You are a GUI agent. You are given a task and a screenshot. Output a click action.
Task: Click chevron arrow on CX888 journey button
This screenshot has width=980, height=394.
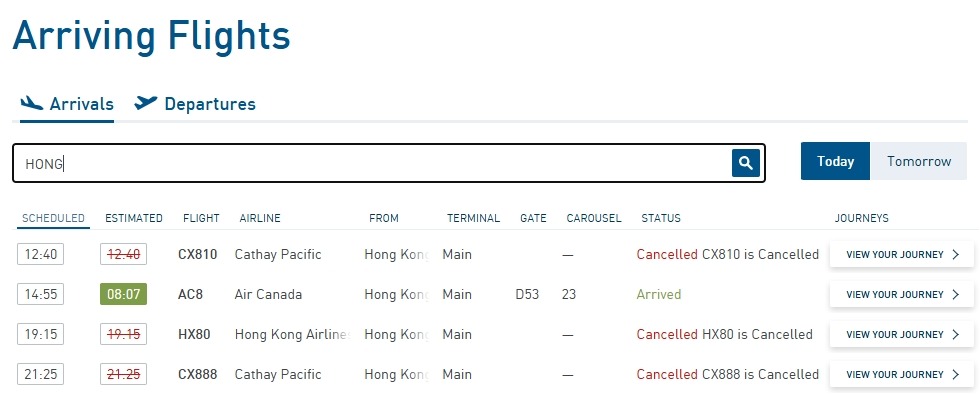955,375
